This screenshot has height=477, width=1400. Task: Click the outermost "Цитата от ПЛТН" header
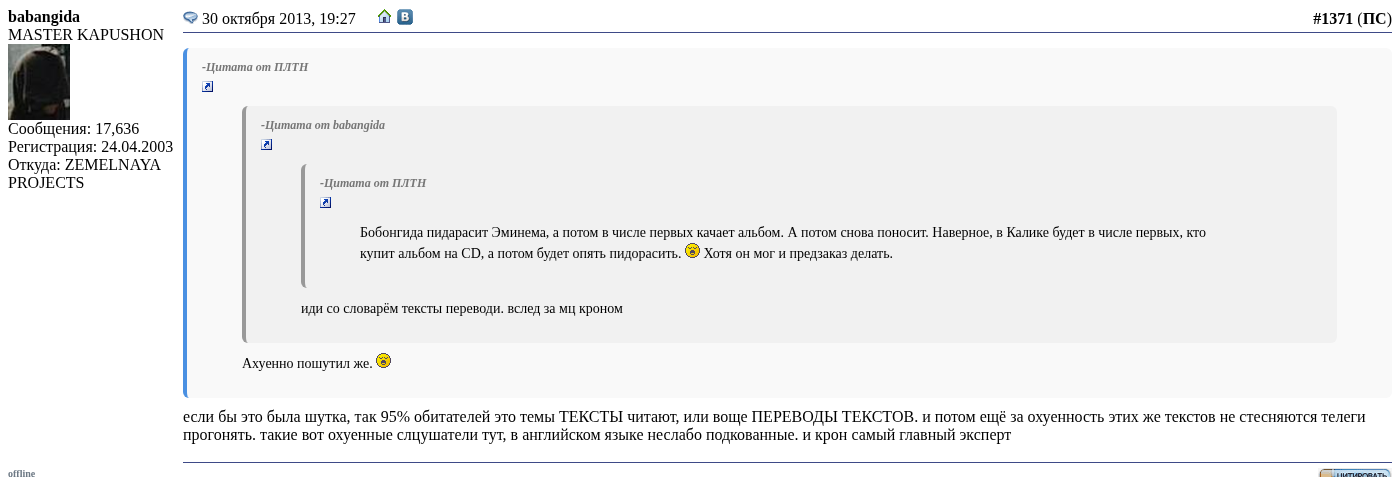pyautogui.click(x=255, y=67)
